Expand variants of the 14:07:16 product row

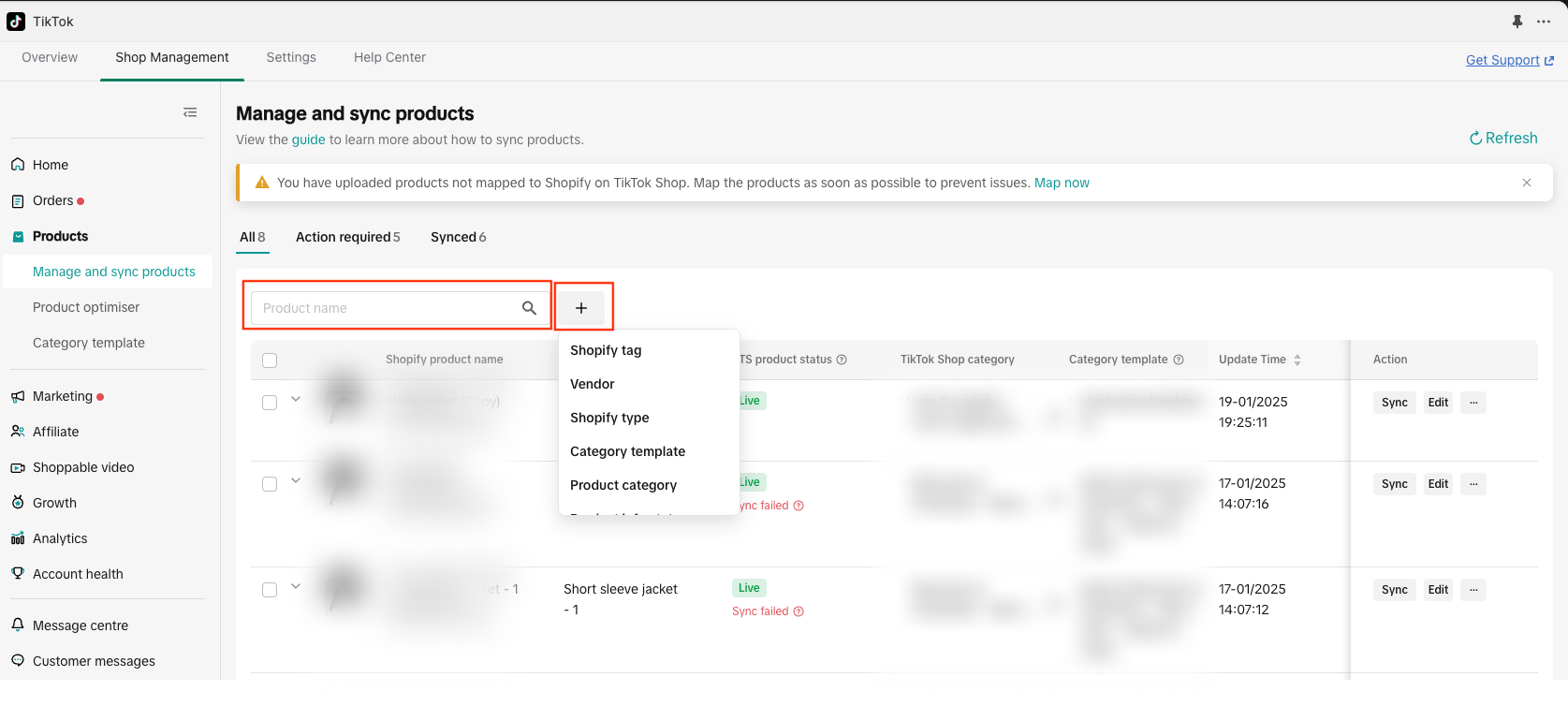[x=296, y=480]
